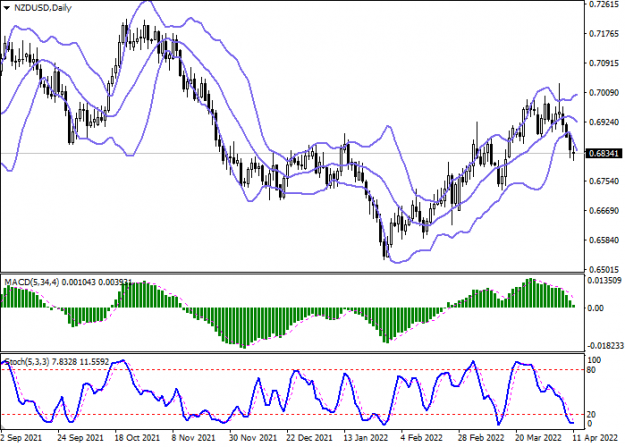
Task: Click the 8 Nov 2021 date label
Action: tap(193, 438)
